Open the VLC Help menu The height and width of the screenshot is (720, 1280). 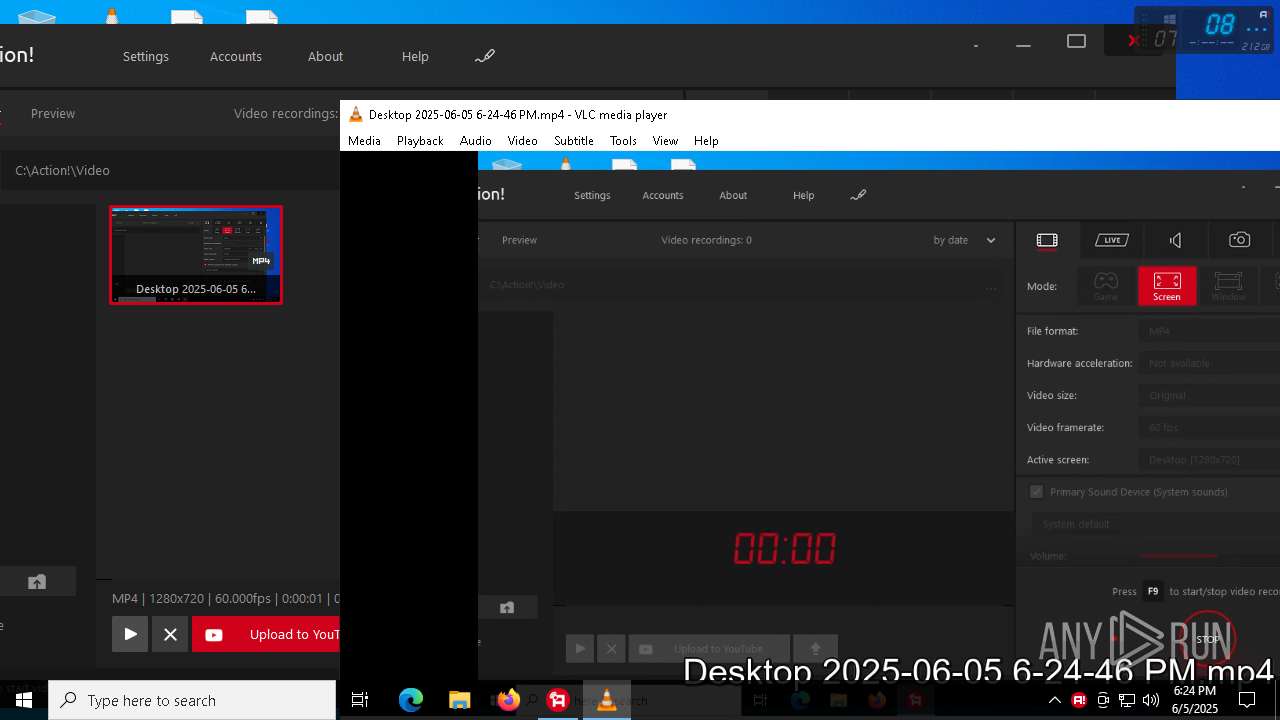706,141
